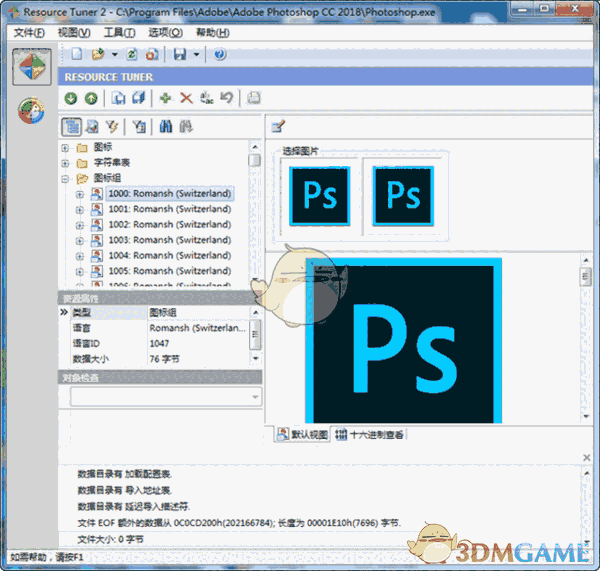Select the second Ps icon thumbnail
600x571 pixels.
[403, 196]
